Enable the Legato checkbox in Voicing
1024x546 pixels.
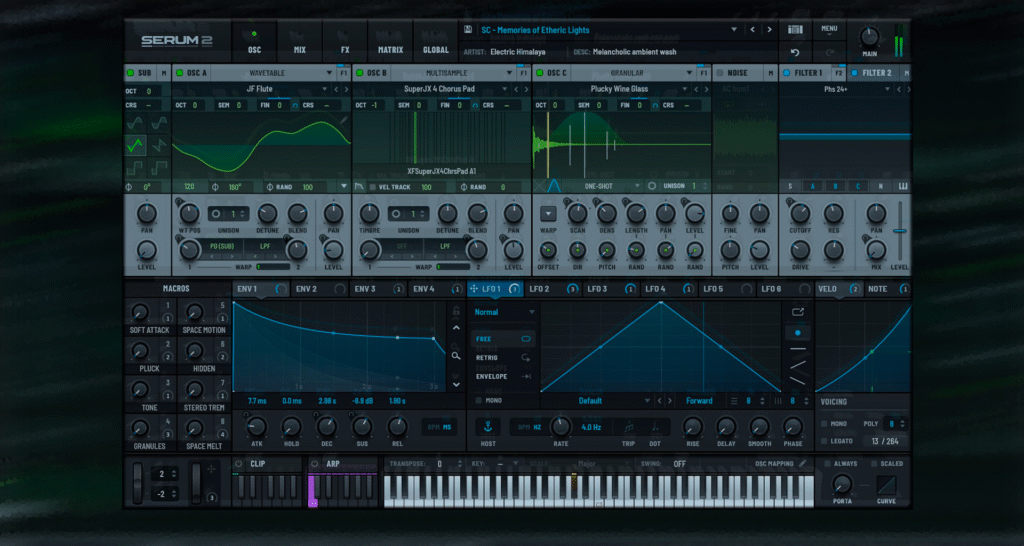coord(823,441)
